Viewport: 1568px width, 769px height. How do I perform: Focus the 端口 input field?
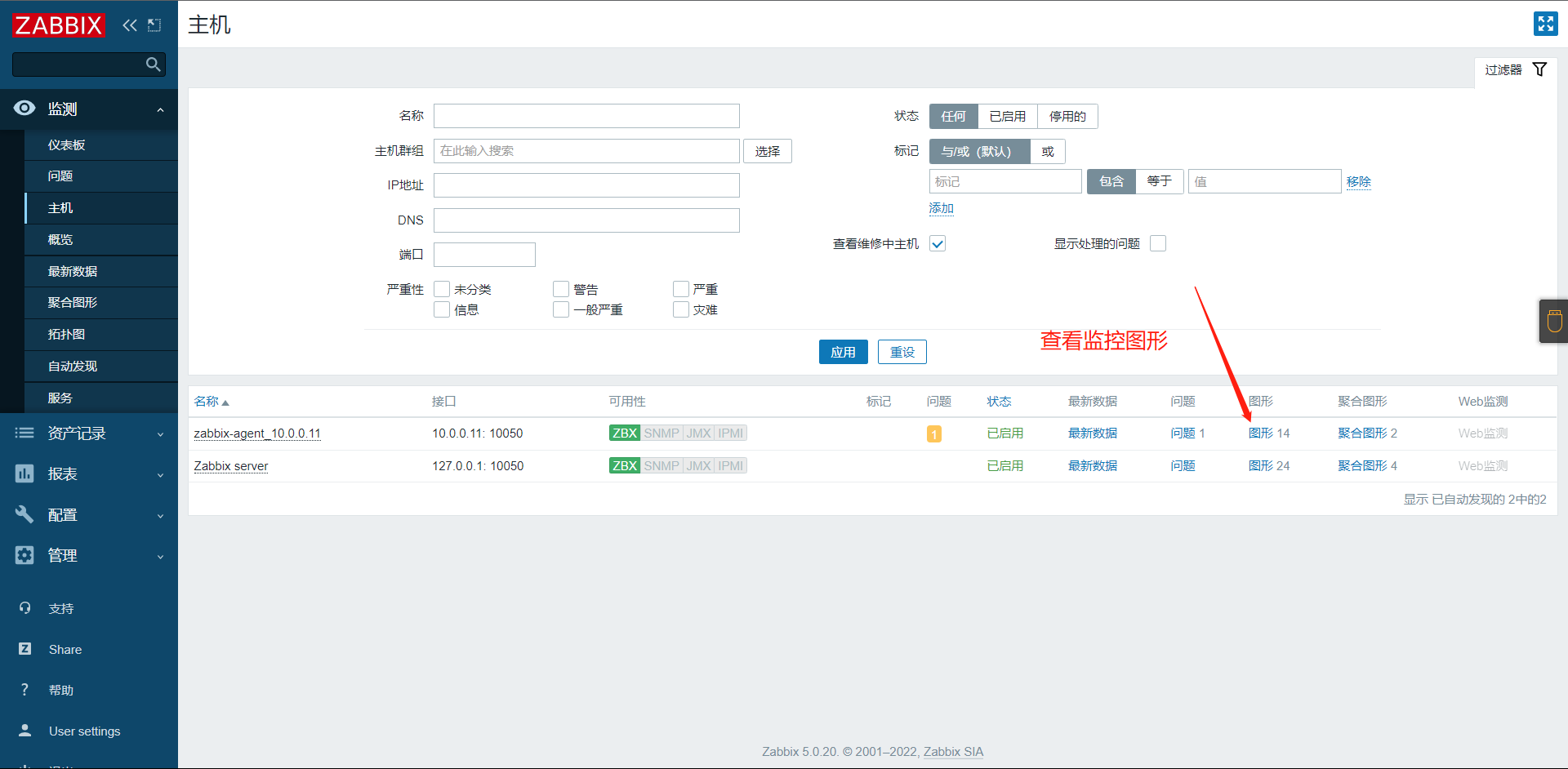click(484, 255)
